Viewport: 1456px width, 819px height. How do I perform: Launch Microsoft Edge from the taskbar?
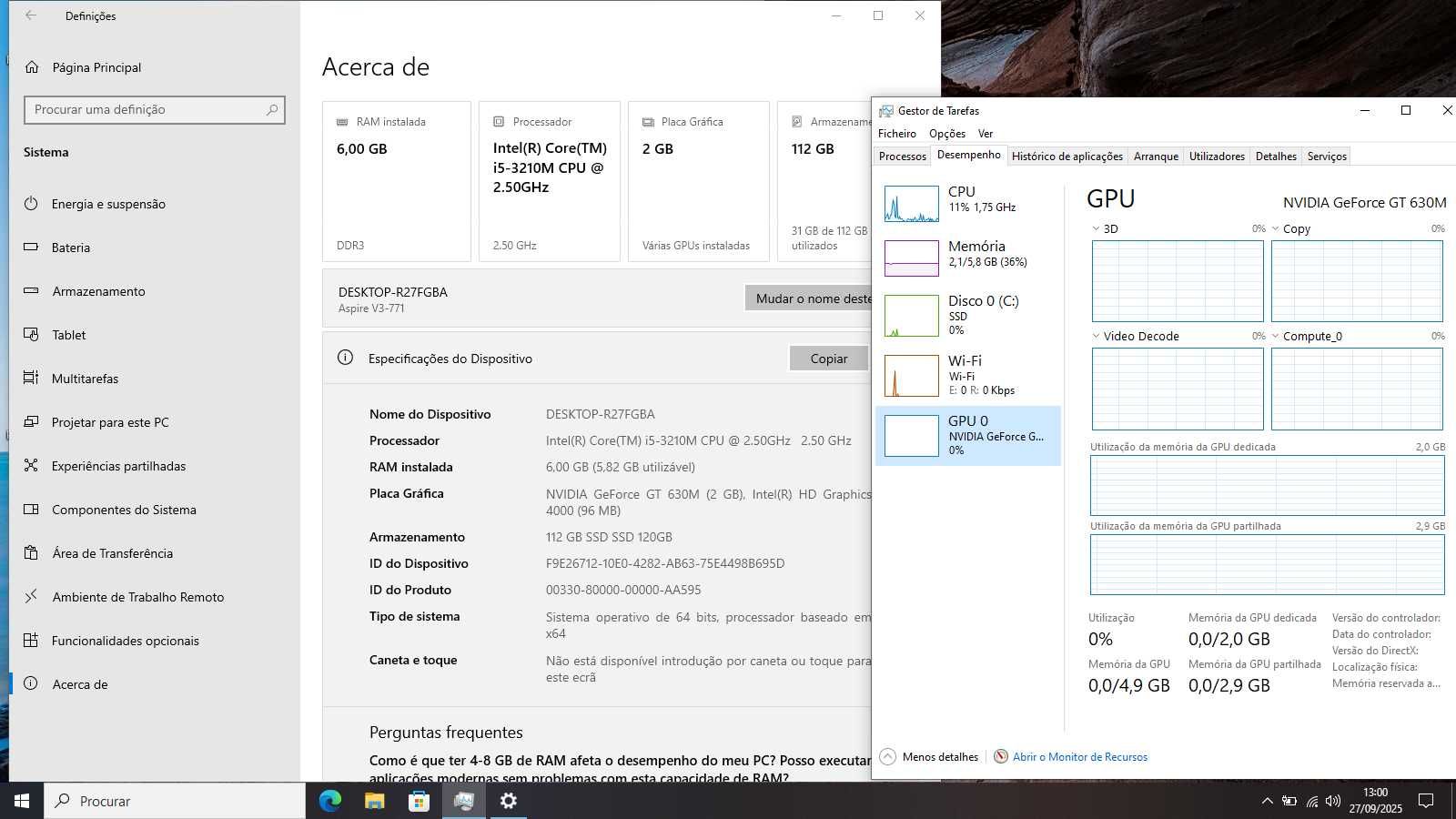point(329,801)
